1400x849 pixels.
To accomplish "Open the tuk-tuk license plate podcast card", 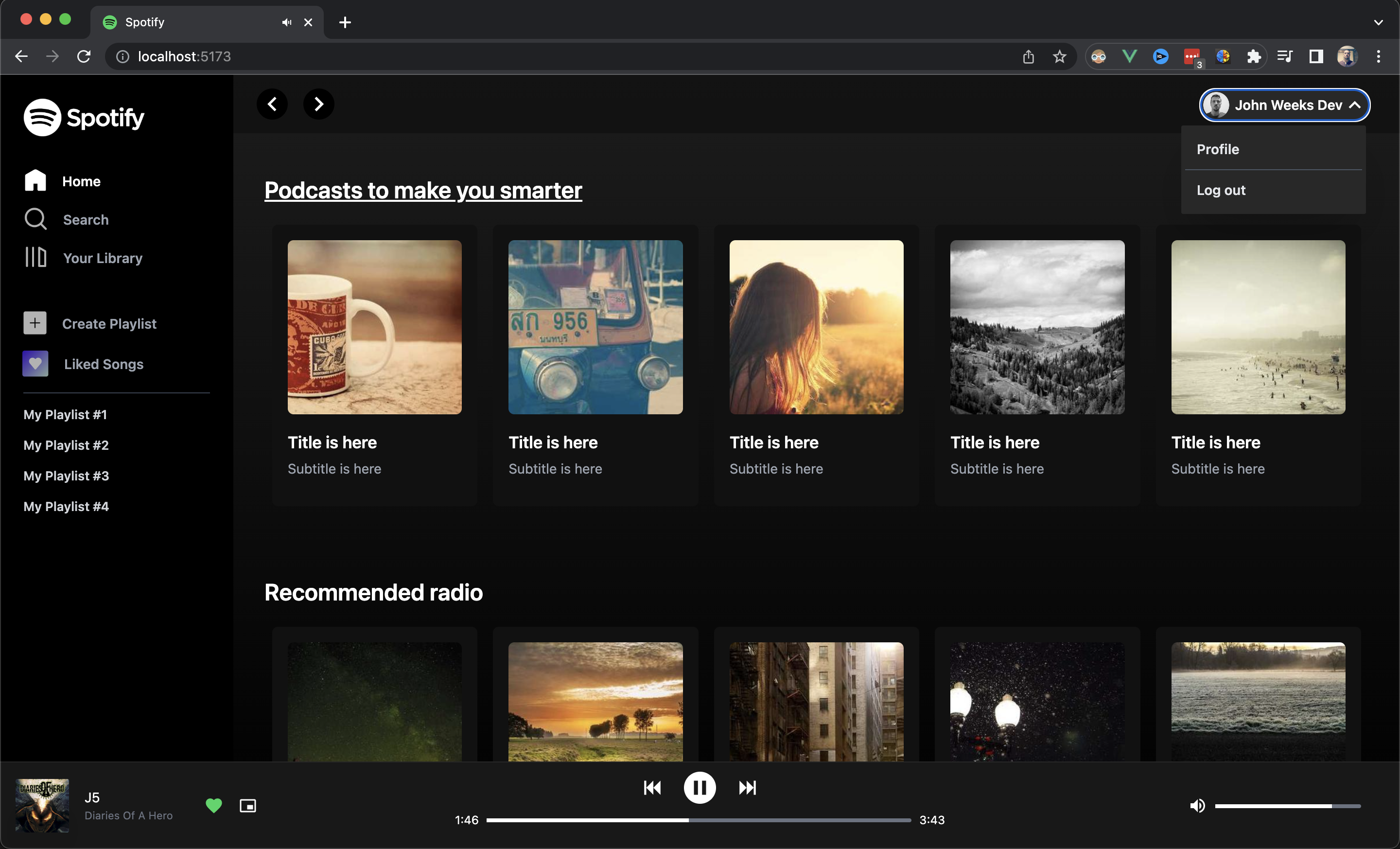I will [x=595, y=365].
